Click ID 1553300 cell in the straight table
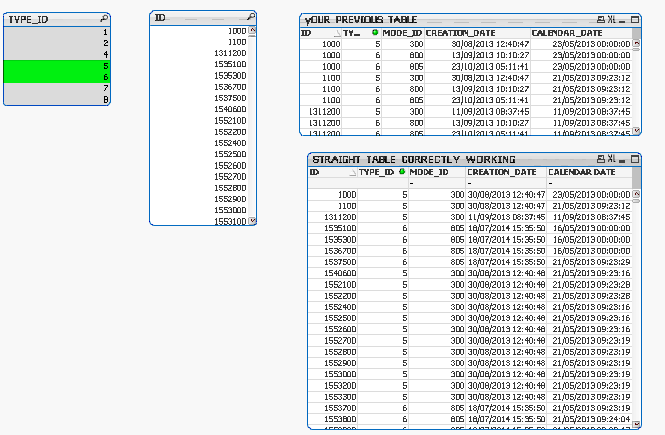The width and height of the screenshot is (665, 435). (333, 397)
